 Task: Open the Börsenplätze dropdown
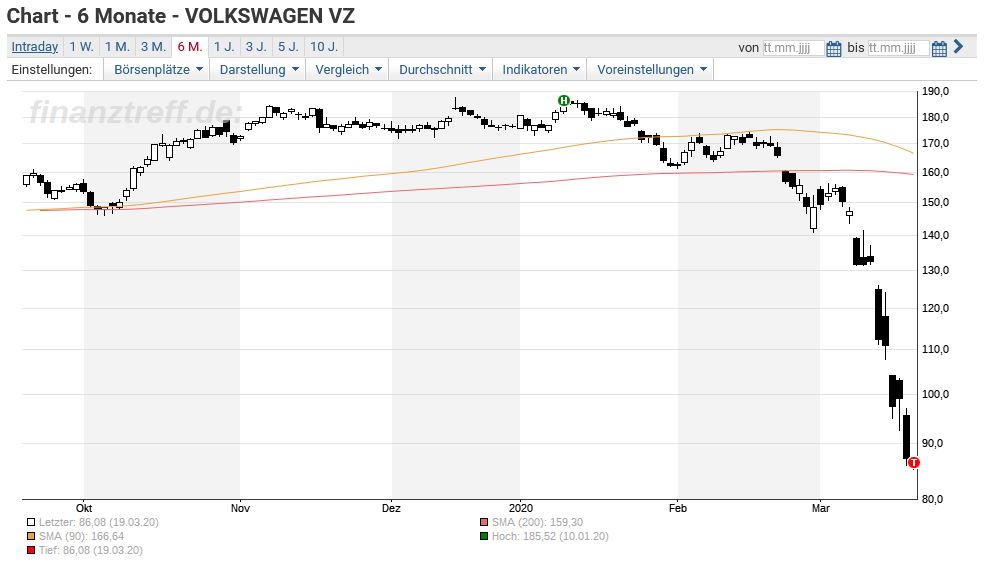tap(158, 69)
